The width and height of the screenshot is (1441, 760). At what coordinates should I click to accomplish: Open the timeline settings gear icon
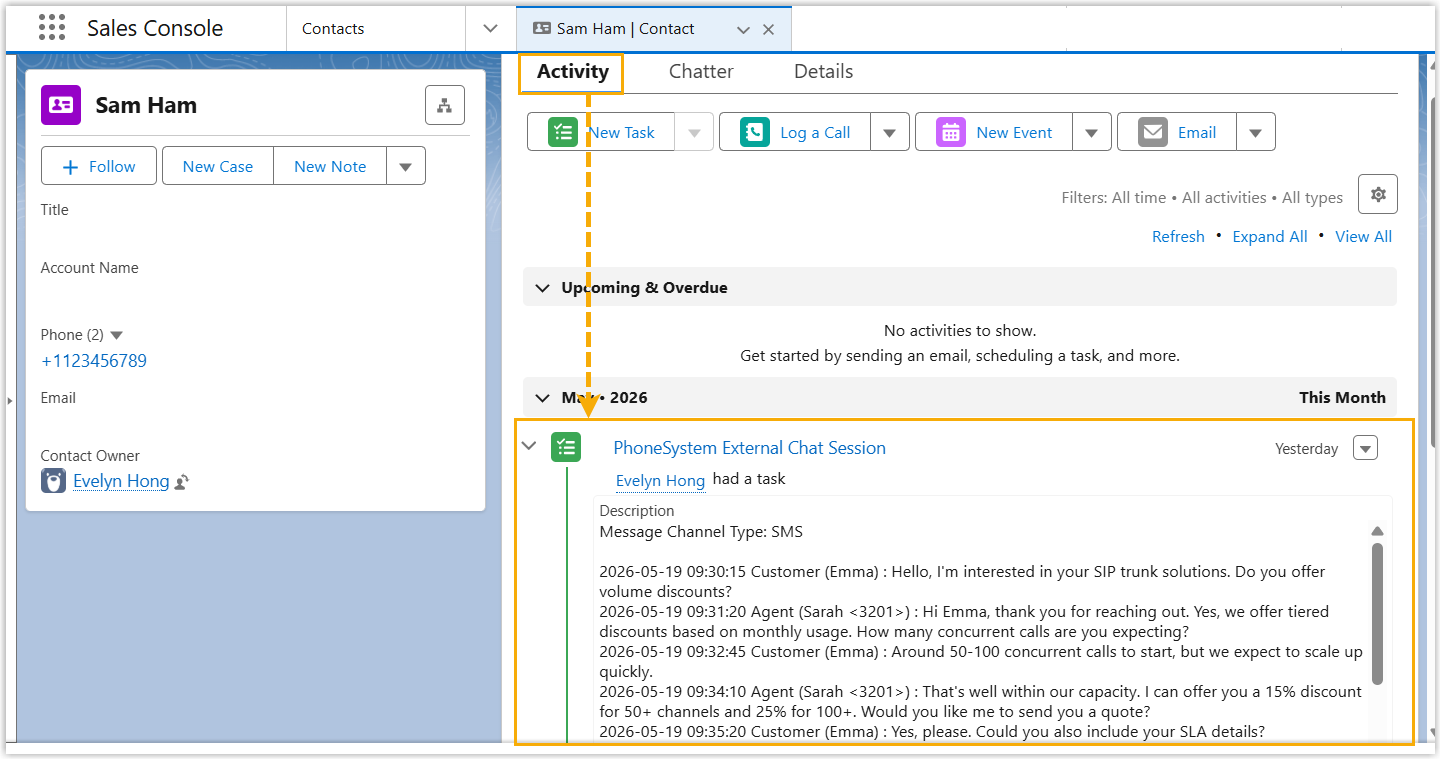click(1378, 194)
